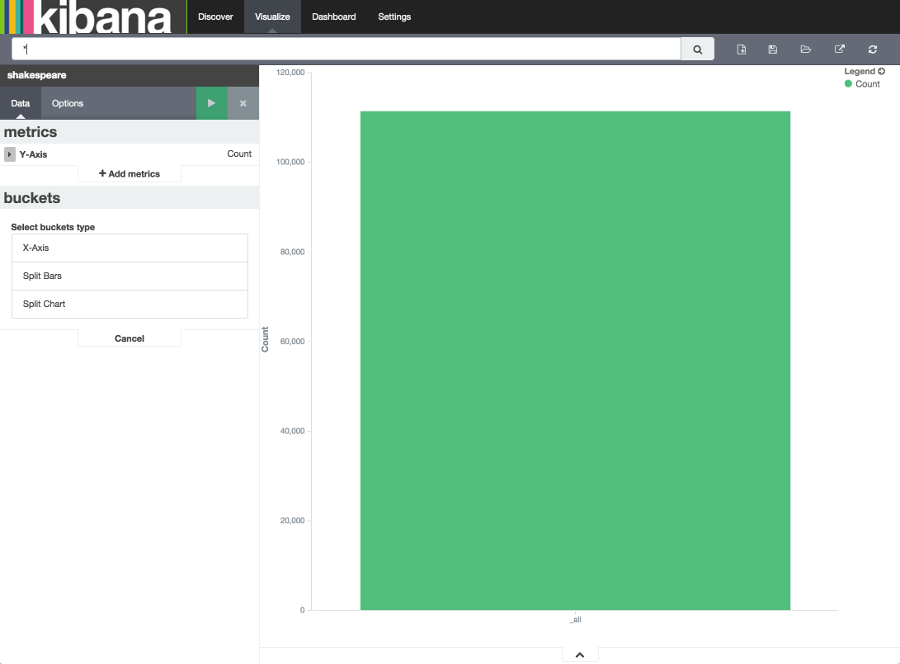Collapse the spy panel using bottom chevron
Screen dimensions: 900x664
[579, 654]
